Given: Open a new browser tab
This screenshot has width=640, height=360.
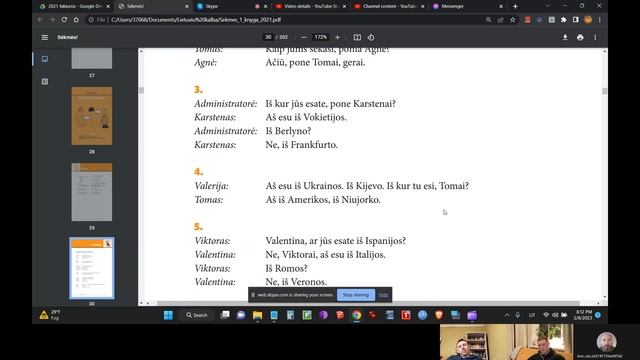Looking at the screenshot, I should point(515,6).
